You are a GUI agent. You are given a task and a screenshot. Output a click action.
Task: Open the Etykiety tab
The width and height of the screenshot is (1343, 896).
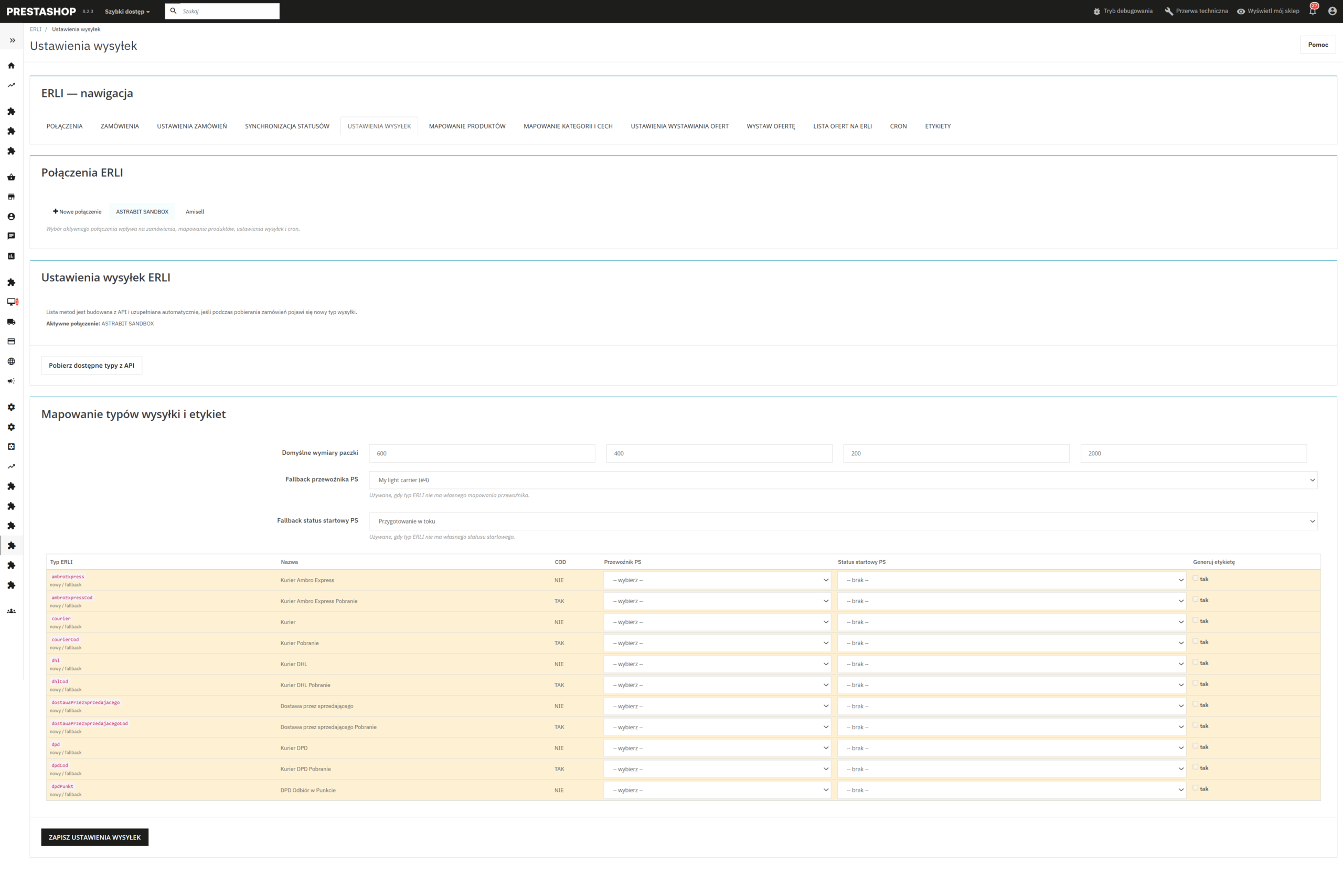937,126
